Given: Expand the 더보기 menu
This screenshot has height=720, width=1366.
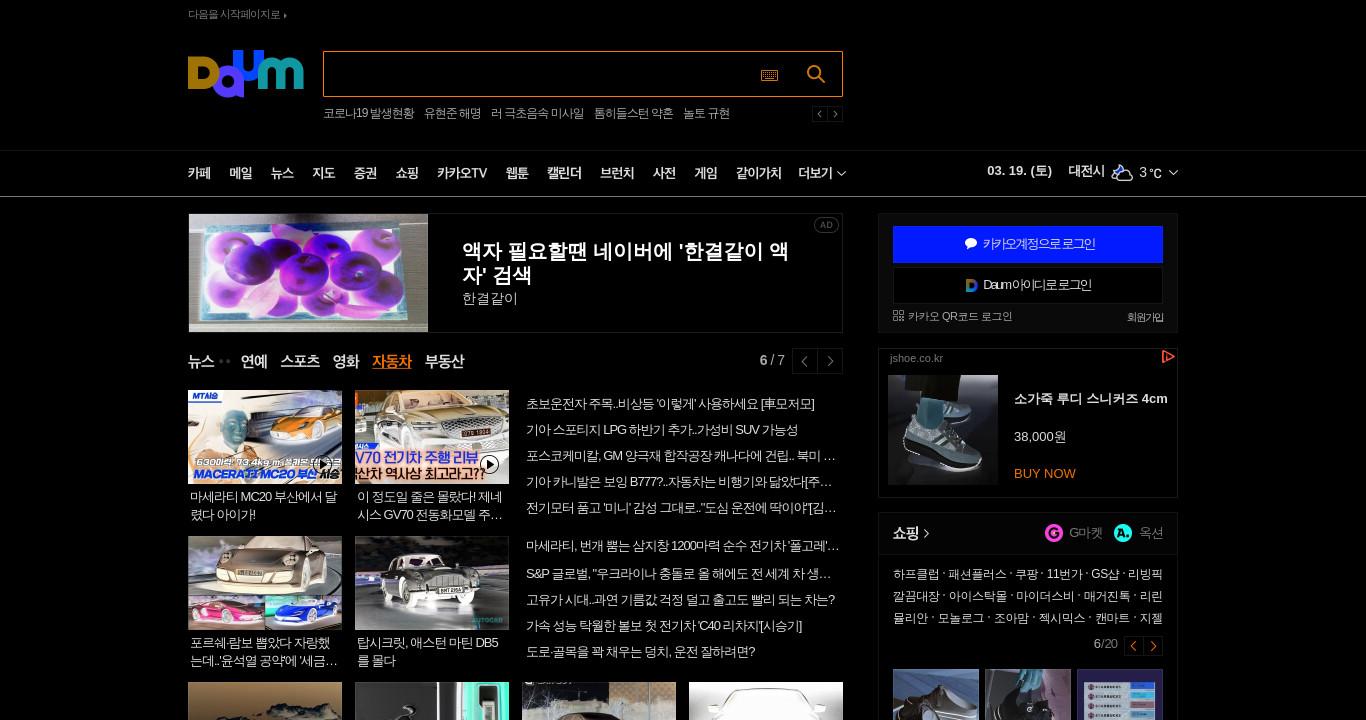Looking at the screenshot, I should (822, 173).
